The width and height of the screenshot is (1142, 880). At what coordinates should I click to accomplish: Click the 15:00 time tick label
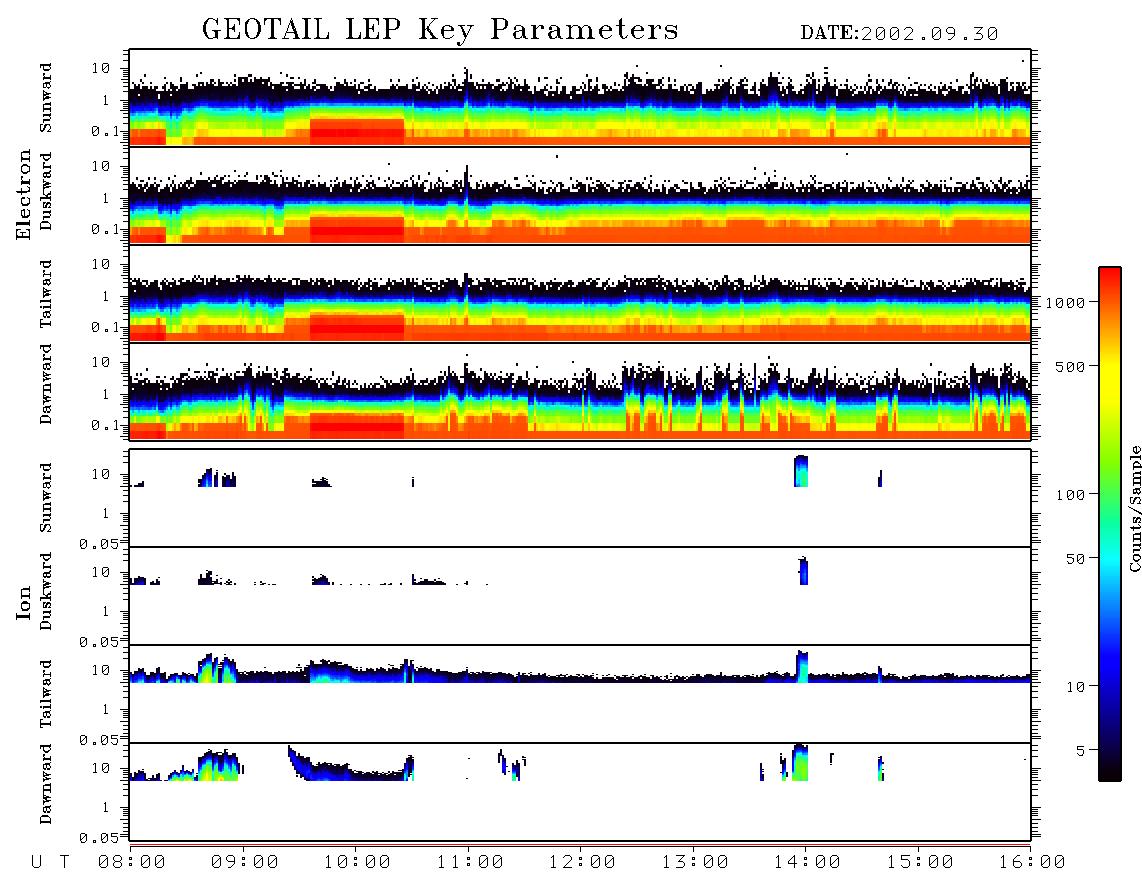coord(920,862)
